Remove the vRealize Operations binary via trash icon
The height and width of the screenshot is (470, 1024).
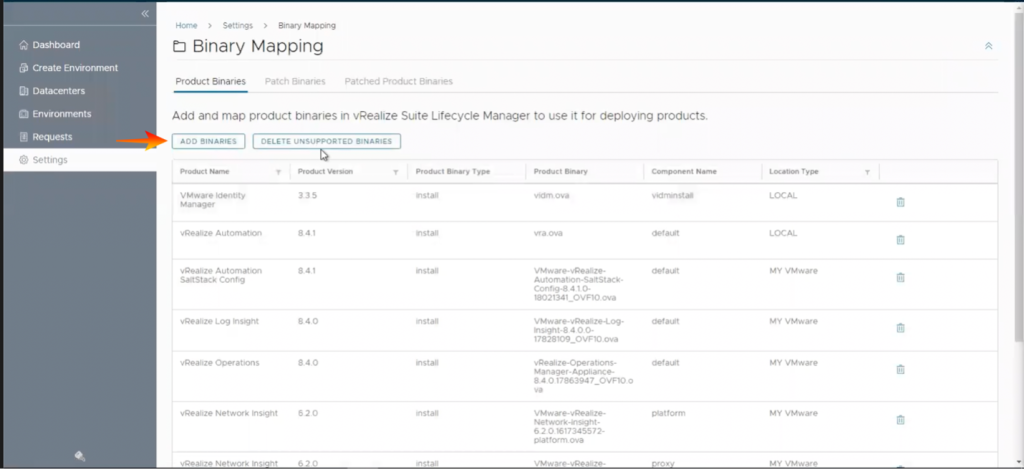click(x=900, y=369)
